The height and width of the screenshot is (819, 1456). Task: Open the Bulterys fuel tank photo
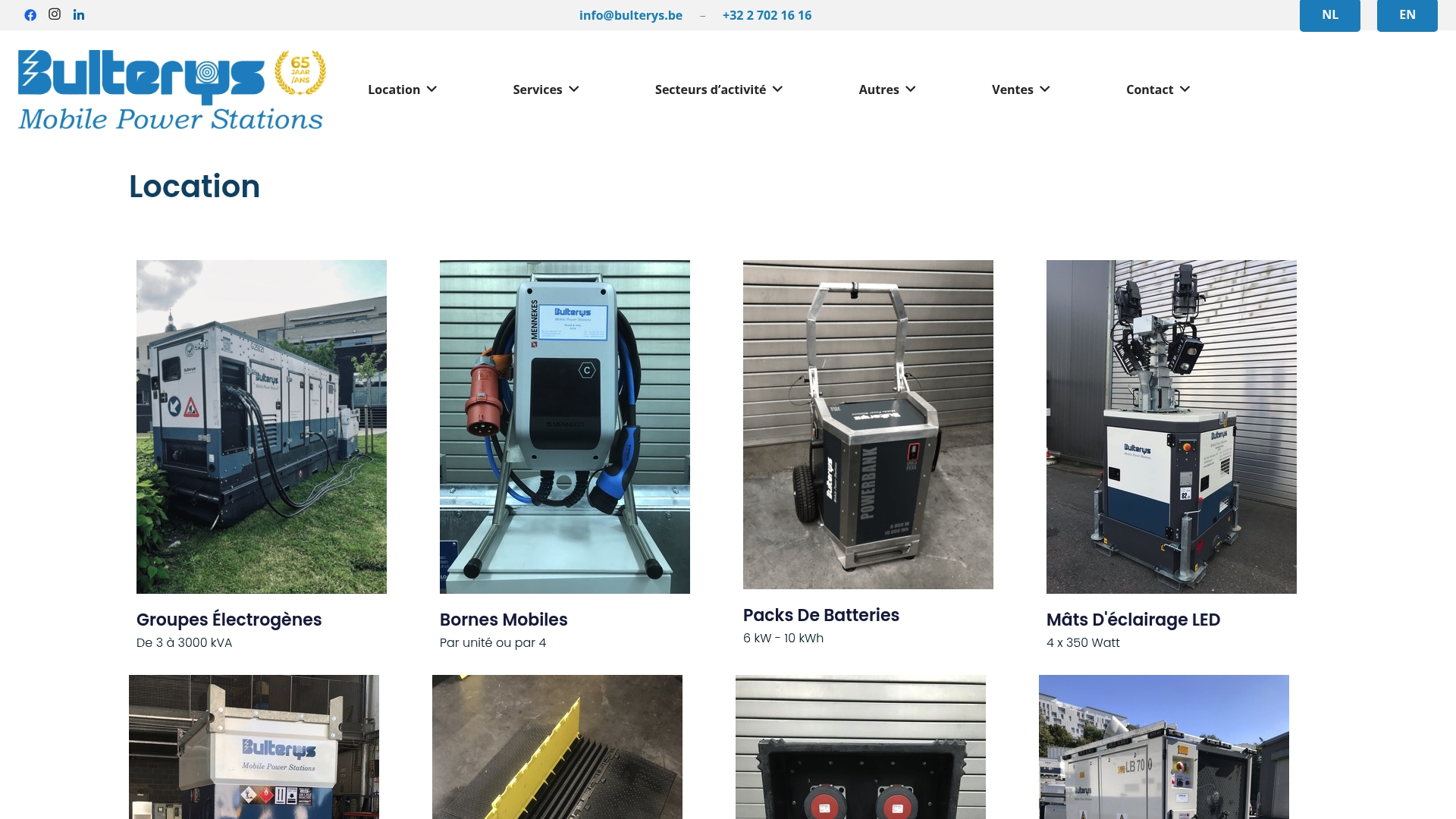(x=254, y=747)
